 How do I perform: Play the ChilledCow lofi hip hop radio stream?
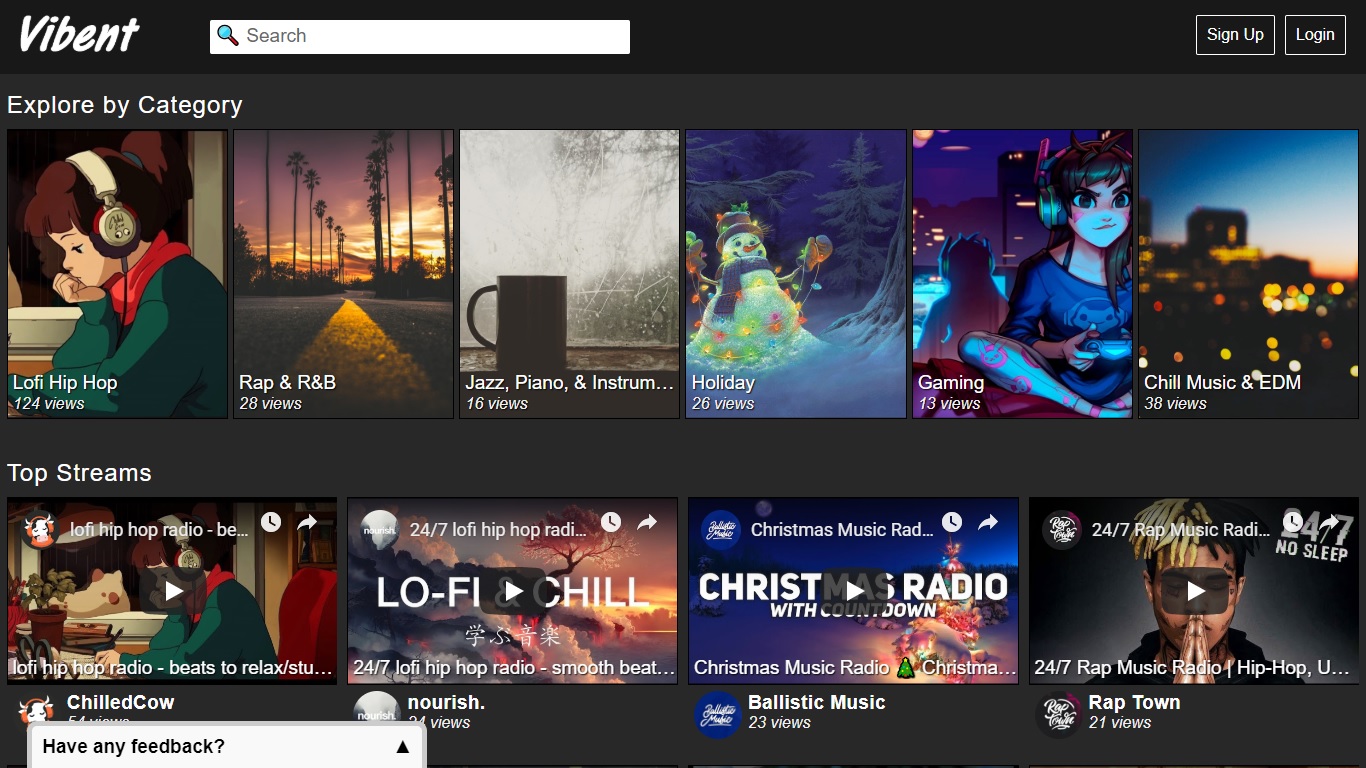click(173, 591)
